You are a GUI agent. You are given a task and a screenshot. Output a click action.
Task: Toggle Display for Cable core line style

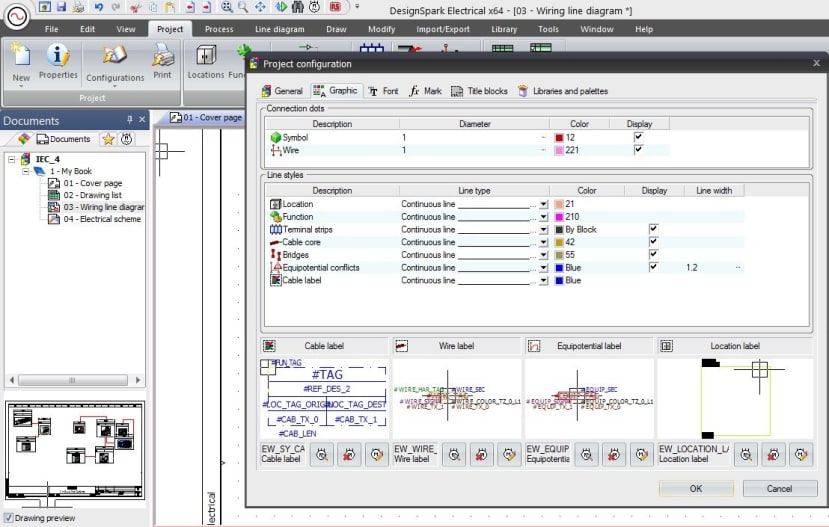pyautogui.click(x=653, y=242)
